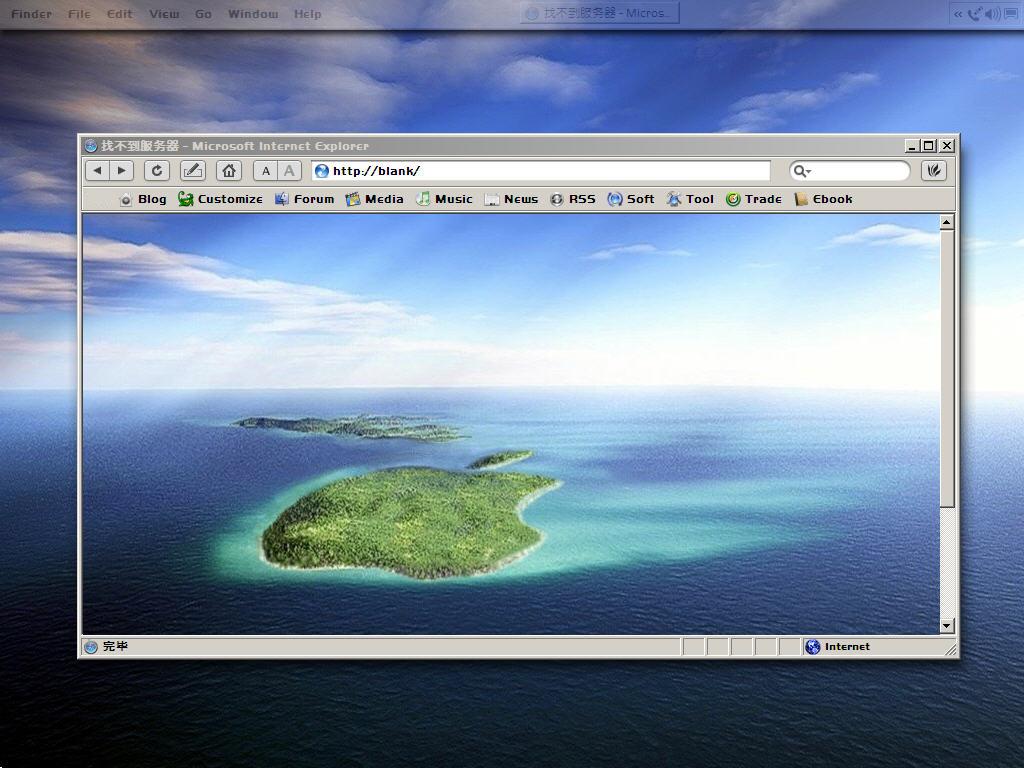Open the Edit menu

[x=120, y=14]
